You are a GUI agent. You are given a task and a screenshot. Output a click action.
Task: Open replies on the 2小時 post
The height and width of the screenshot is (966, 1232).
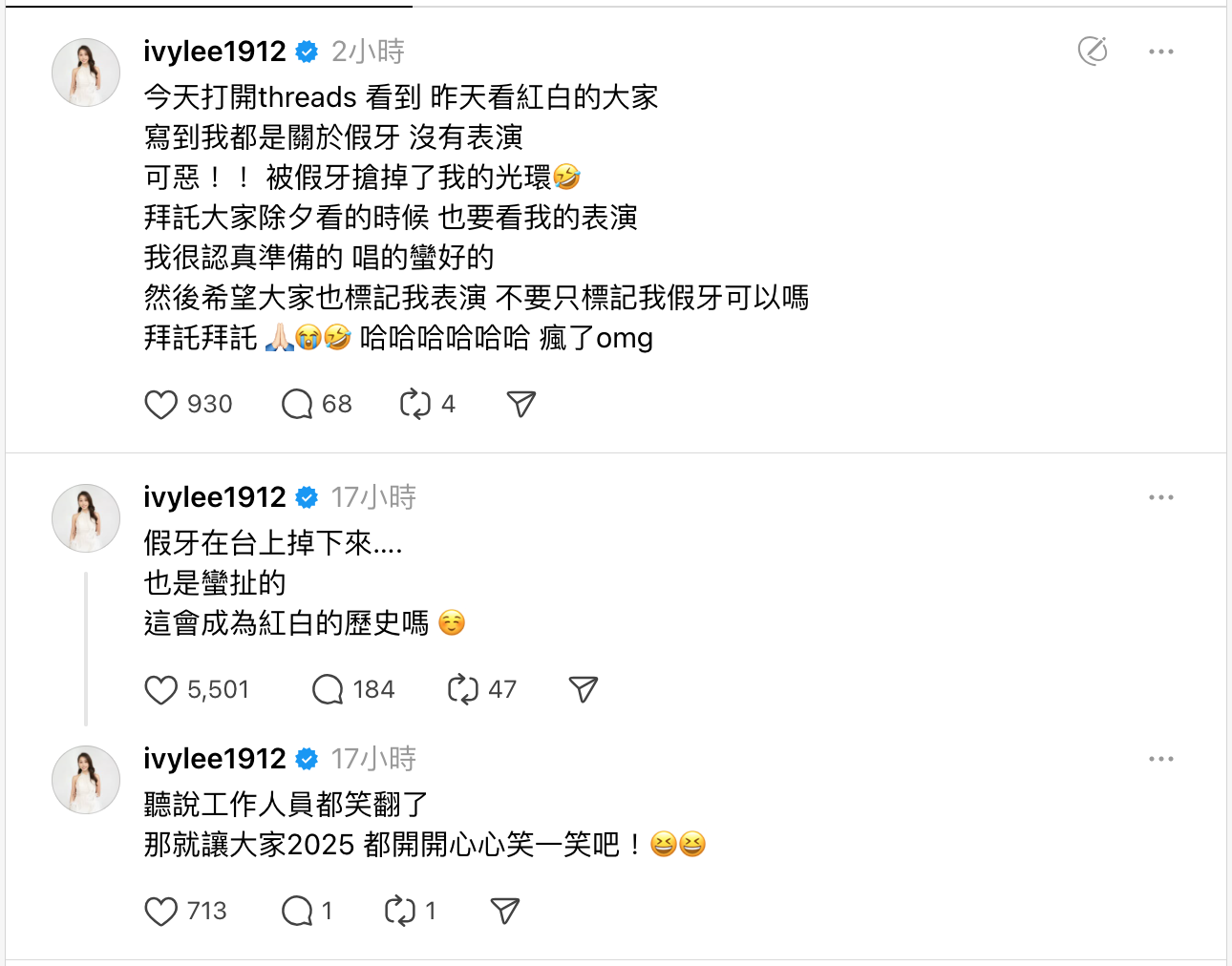[x=297, y=405]
